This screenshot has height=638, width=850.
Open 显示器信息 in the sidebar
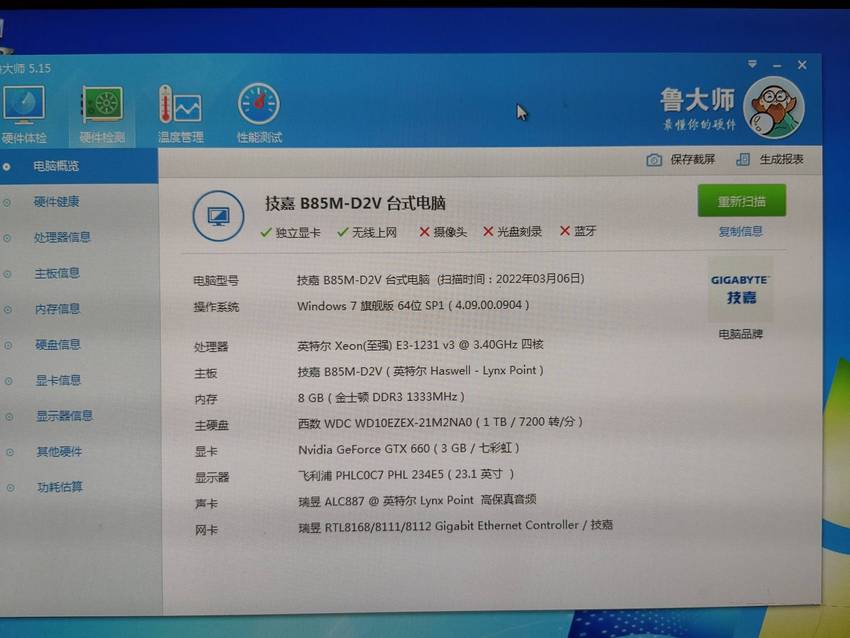(x=65, y=416)
